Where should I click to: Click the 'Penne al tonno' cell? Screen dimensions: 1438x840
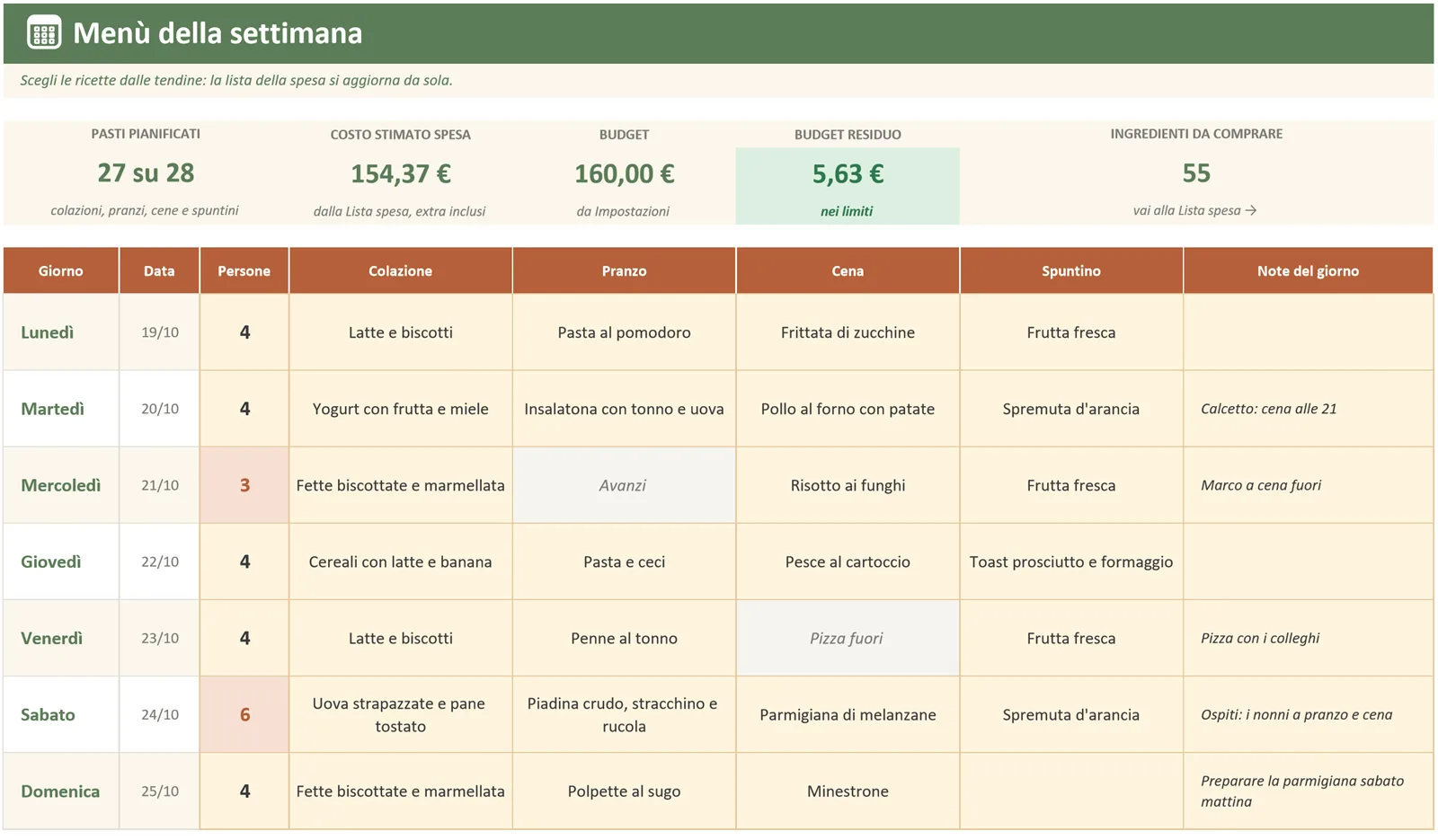click(x=624, y=638)
